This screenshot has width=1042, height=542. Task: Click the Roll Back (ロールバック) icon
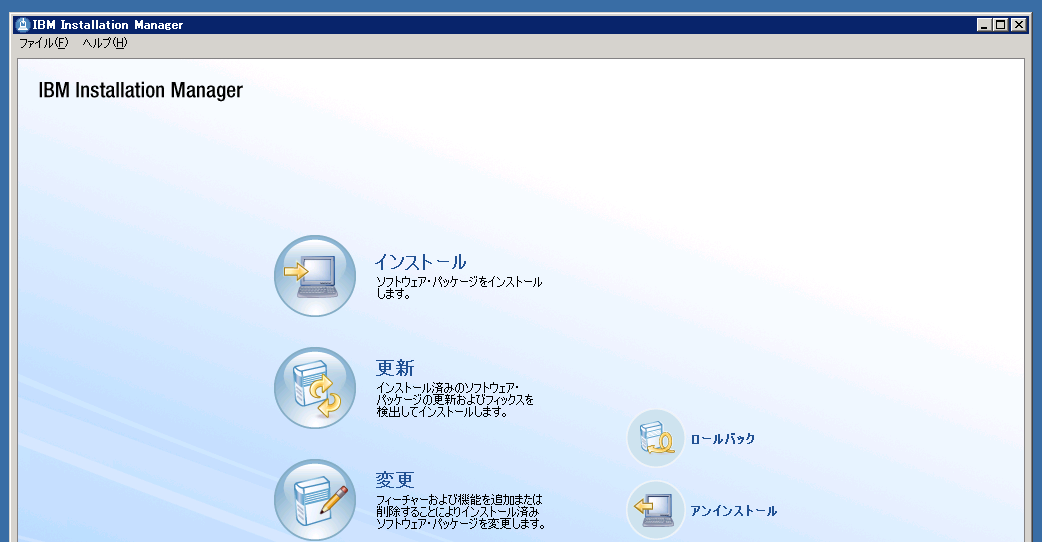[656, 438]
